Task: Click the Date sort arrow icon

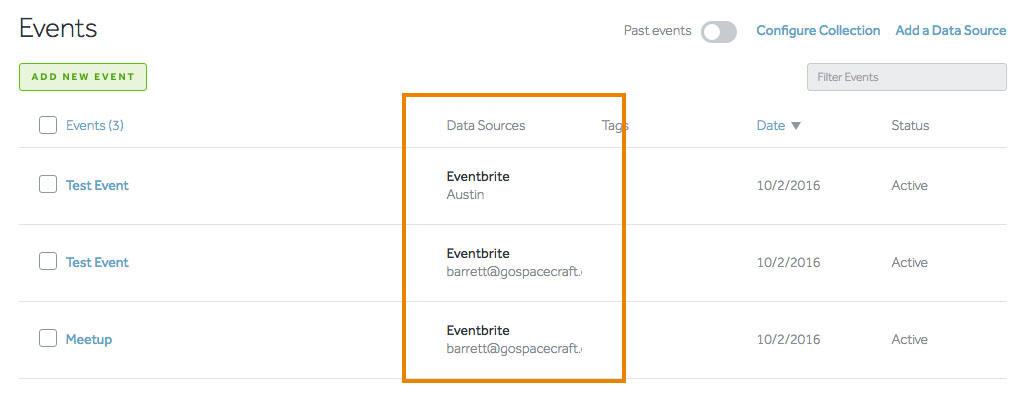Action: click(796, 126)
